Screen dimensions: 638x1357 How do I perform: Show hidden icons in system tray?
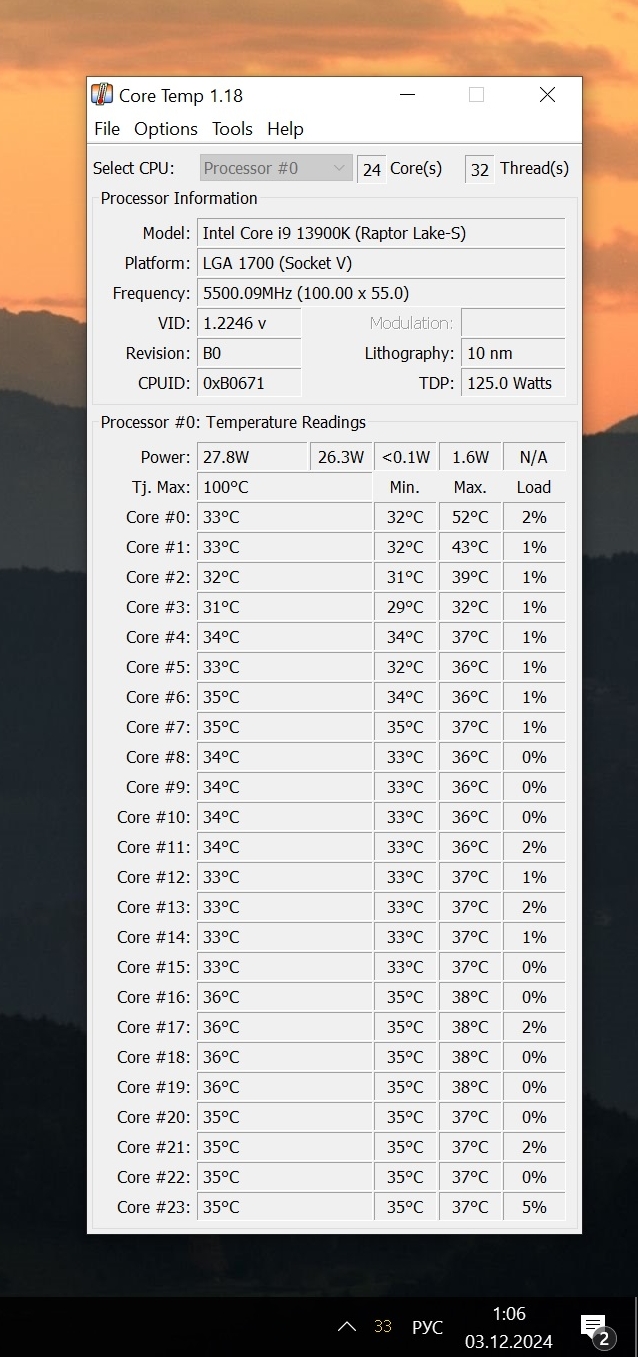pos(347,1327)
